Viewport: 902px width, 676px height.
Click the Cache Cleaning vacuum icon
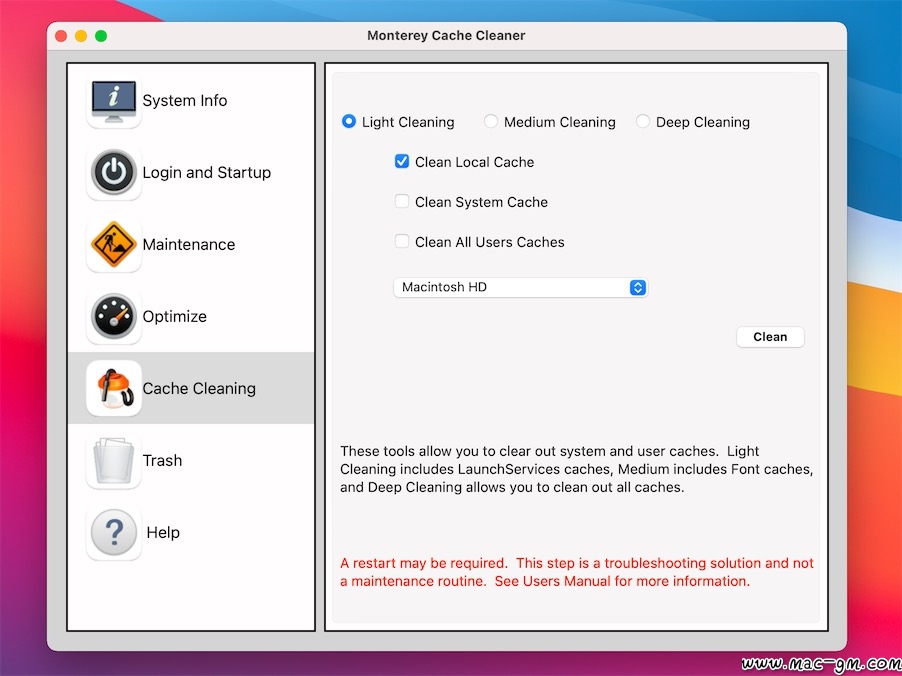tap(114, 388)
